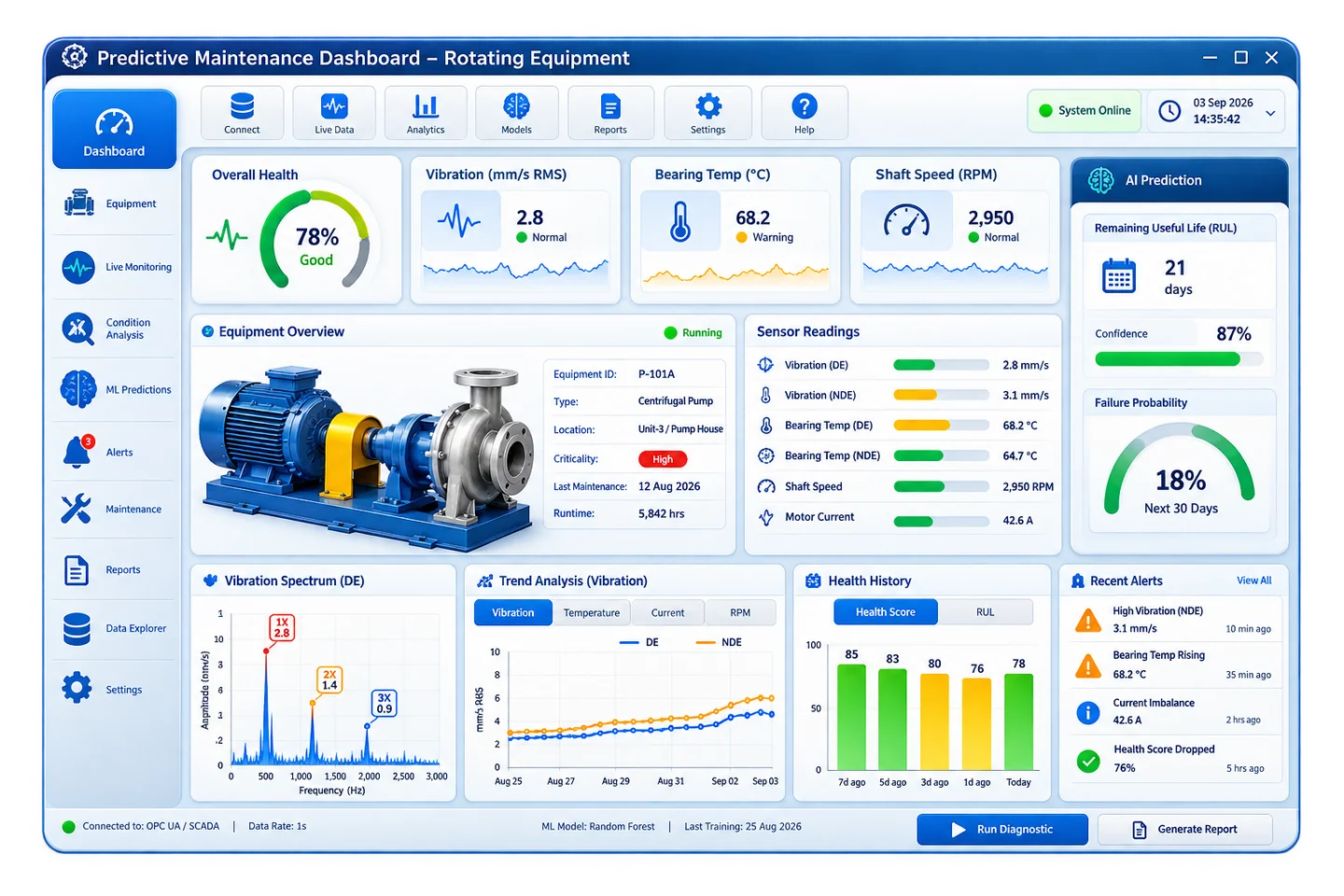Click the System Online status indicator
The image size is (1344, 896).
tap(1085, 111)
